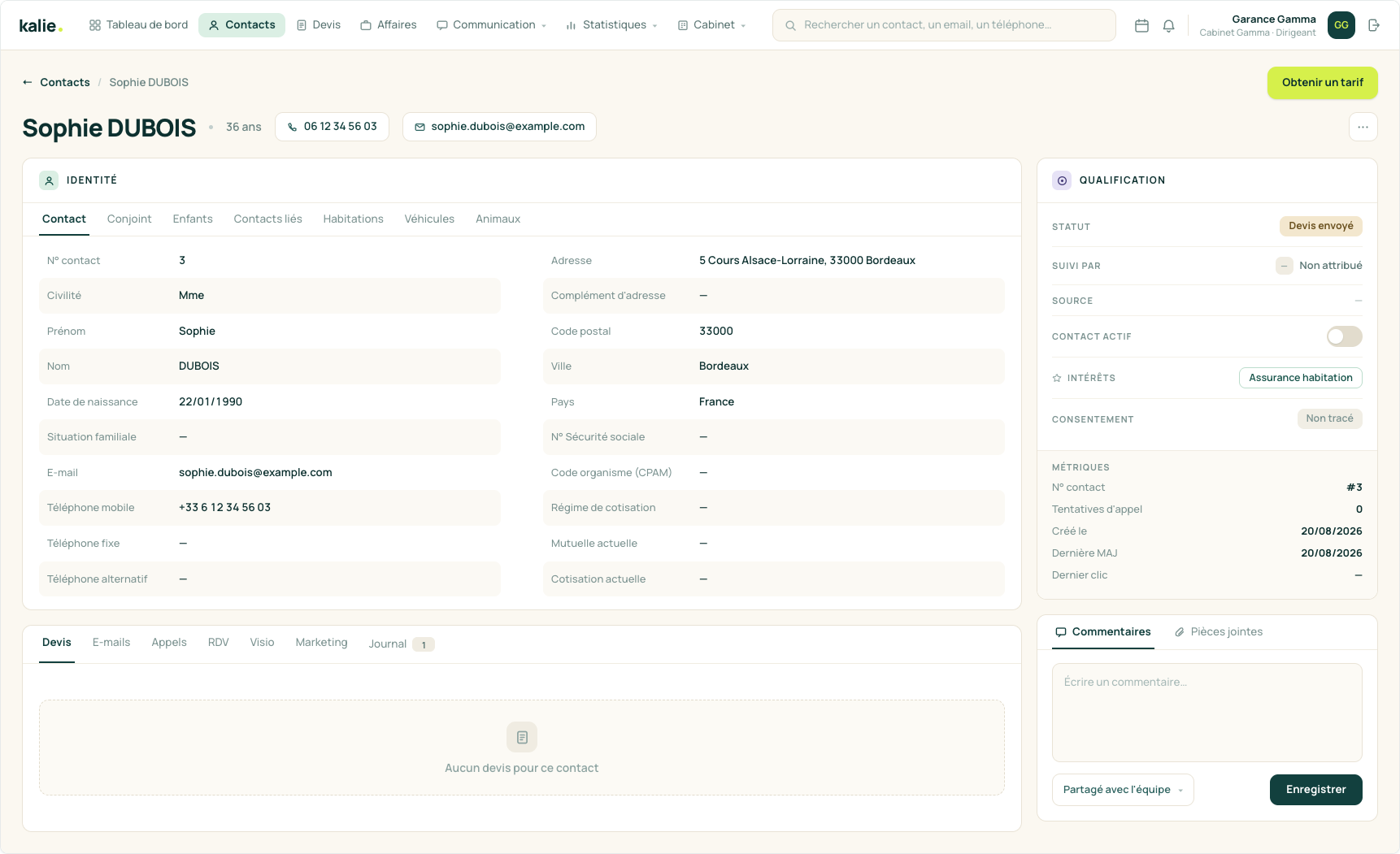
Task: Open notifications bell
Action: pyautogui.click(x=1168, y=25)
